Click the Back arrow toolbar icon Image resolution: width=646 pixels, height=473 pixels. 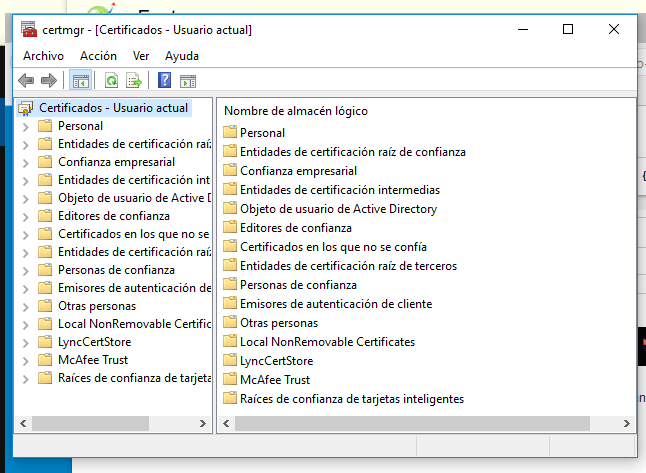pos(26,81)
